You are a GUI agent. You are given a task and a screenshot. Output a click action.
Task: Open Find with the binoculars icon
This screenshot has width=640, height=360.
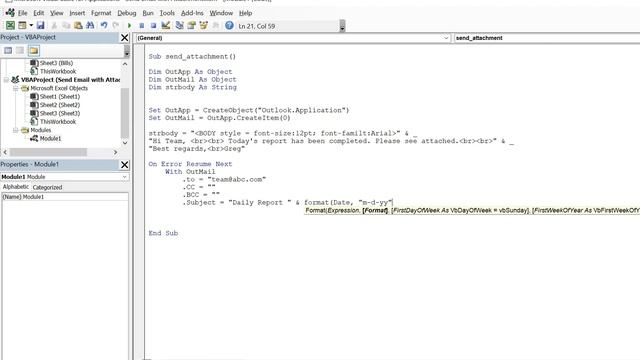90,25
